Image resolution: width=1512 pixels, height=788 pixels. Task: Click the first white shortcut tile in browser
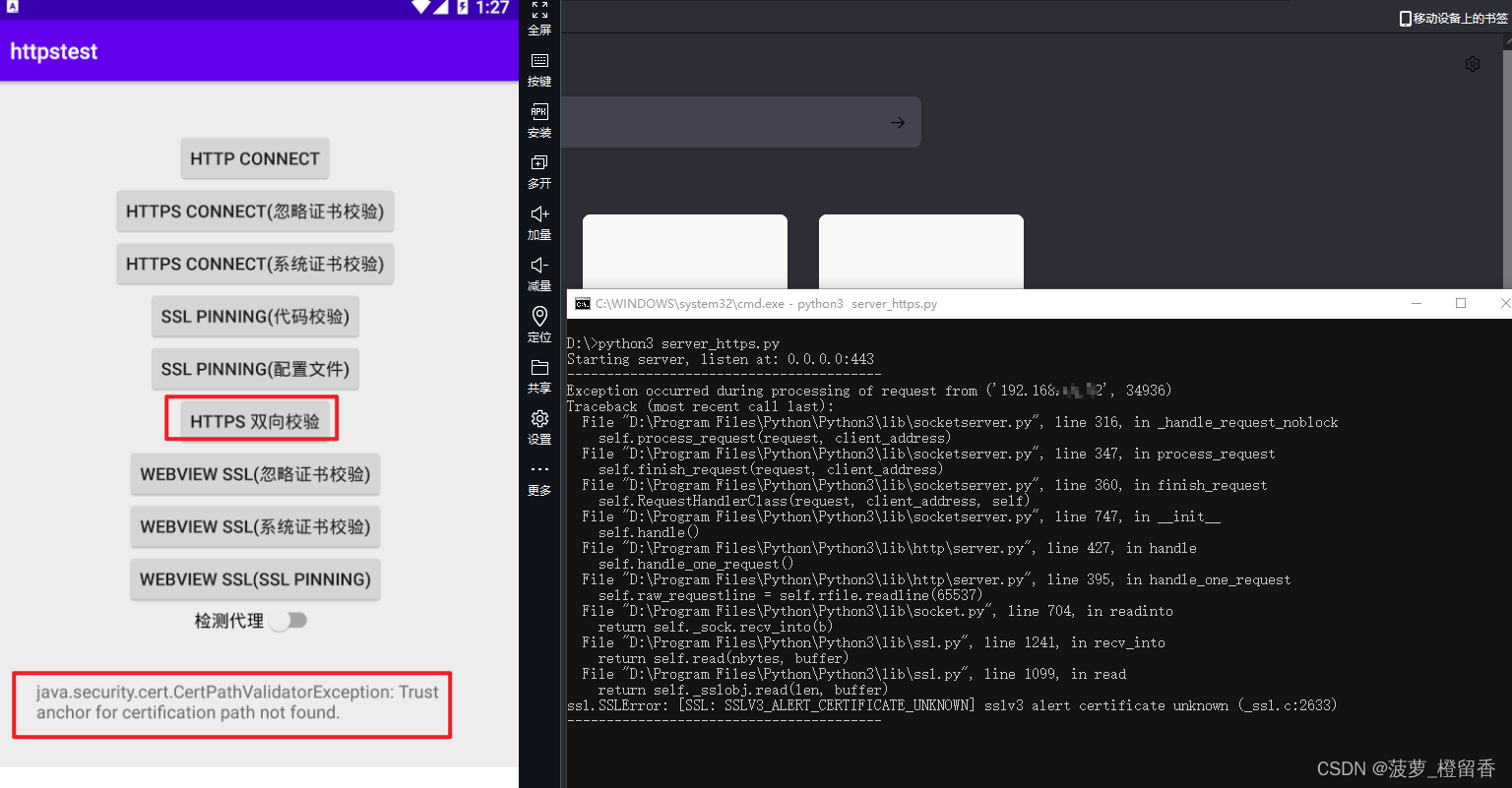pos(685,252)
